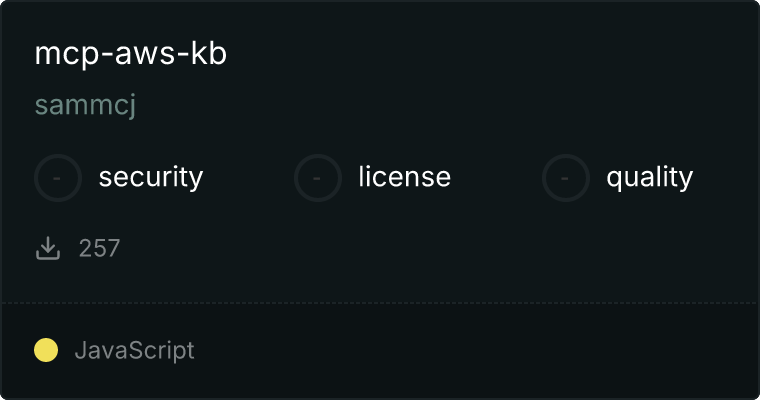760x400 pixels.
Task: Click the download arrow tray icon
Action: tap(48, 248)
